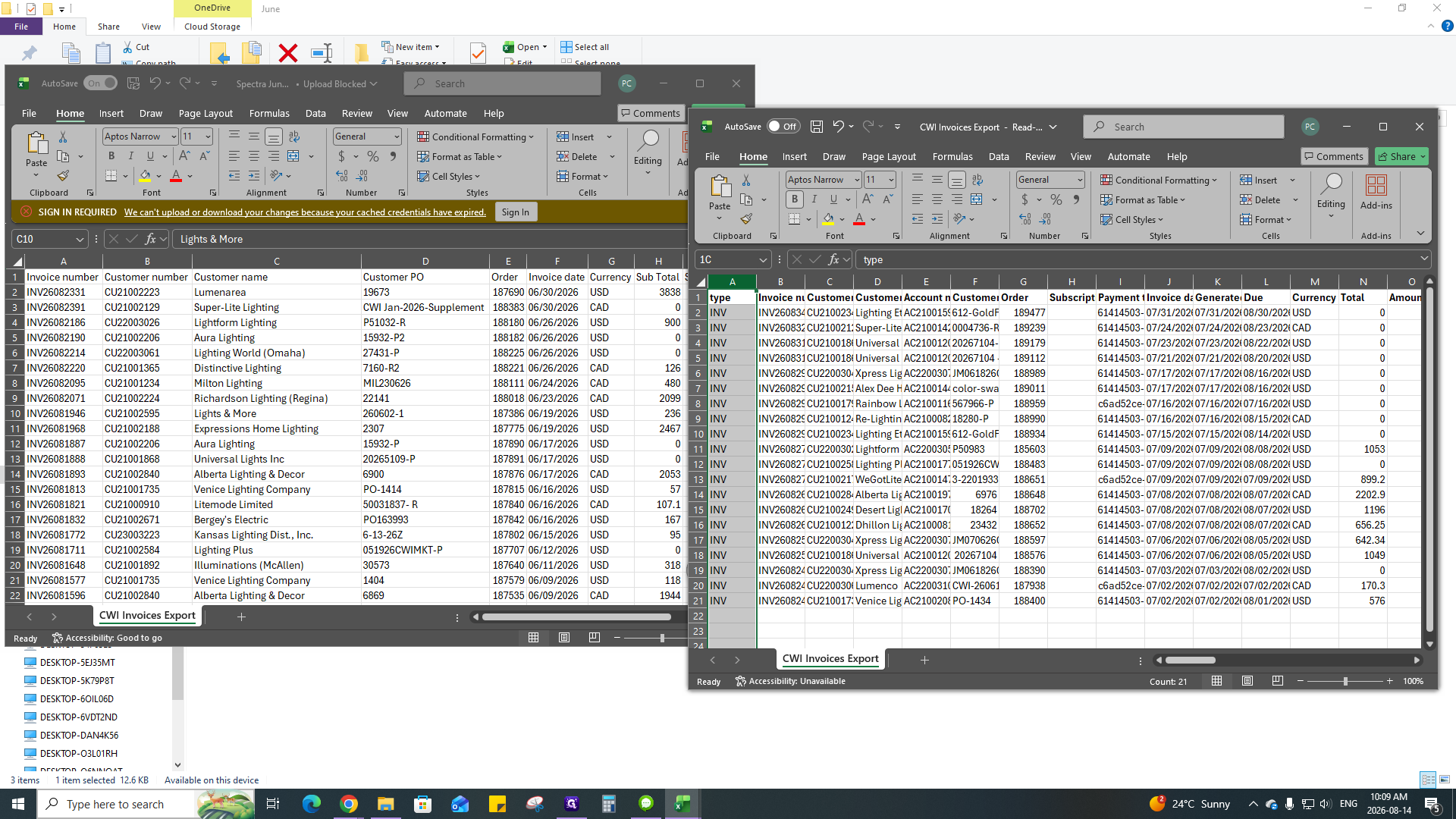Toggle Italic in CWI Invoices Export ribbon

(x=814, y=199)
